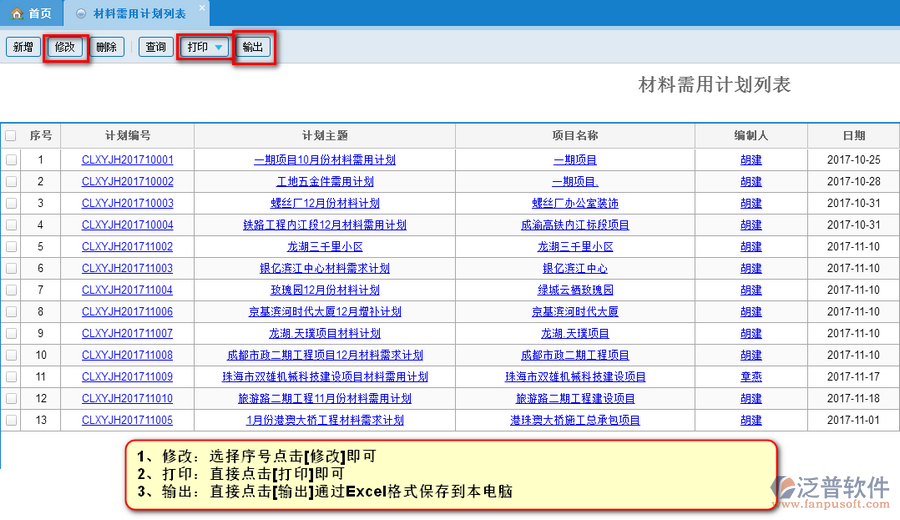Check the checkbox for row 11
The image size is (900, 520).
click(11, 377)
